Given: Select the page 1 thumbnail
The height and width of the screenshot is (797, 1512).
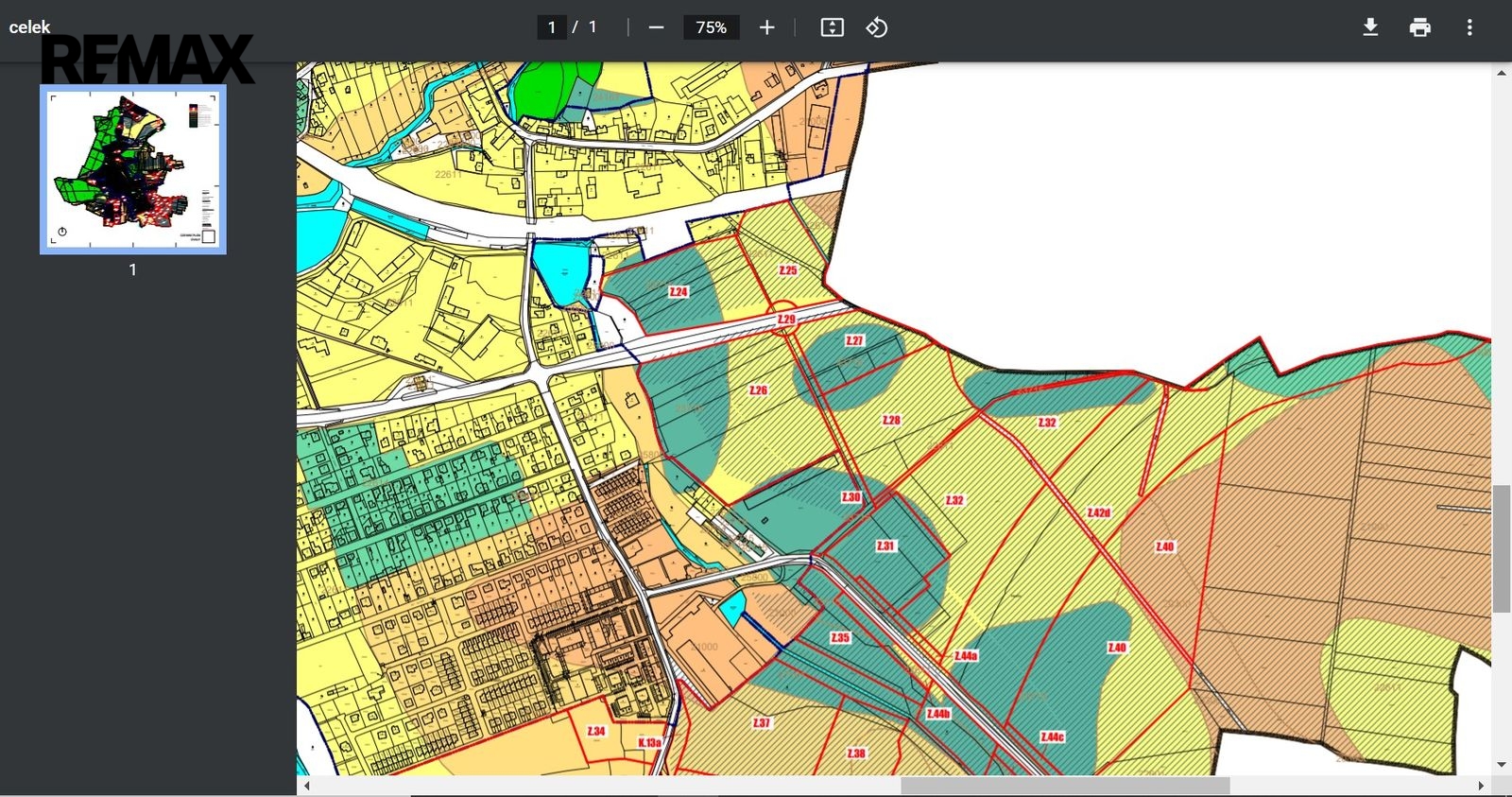Looking at the screenshot, I should pos(133,170).
